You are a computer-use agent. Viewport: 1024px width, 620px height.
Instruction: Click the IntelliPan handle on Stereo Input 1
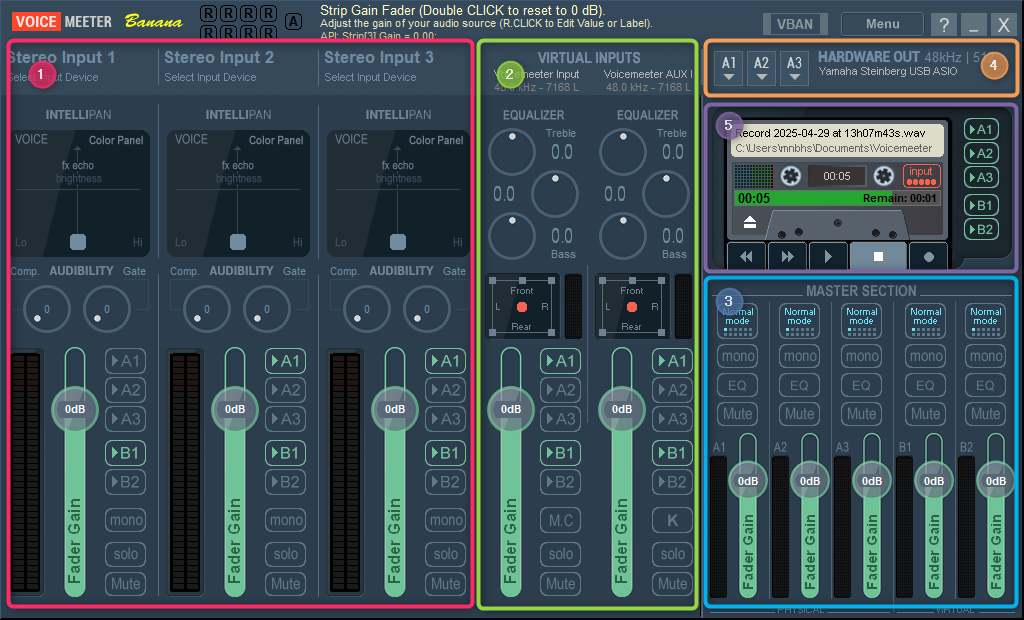[x=78, y=242]
